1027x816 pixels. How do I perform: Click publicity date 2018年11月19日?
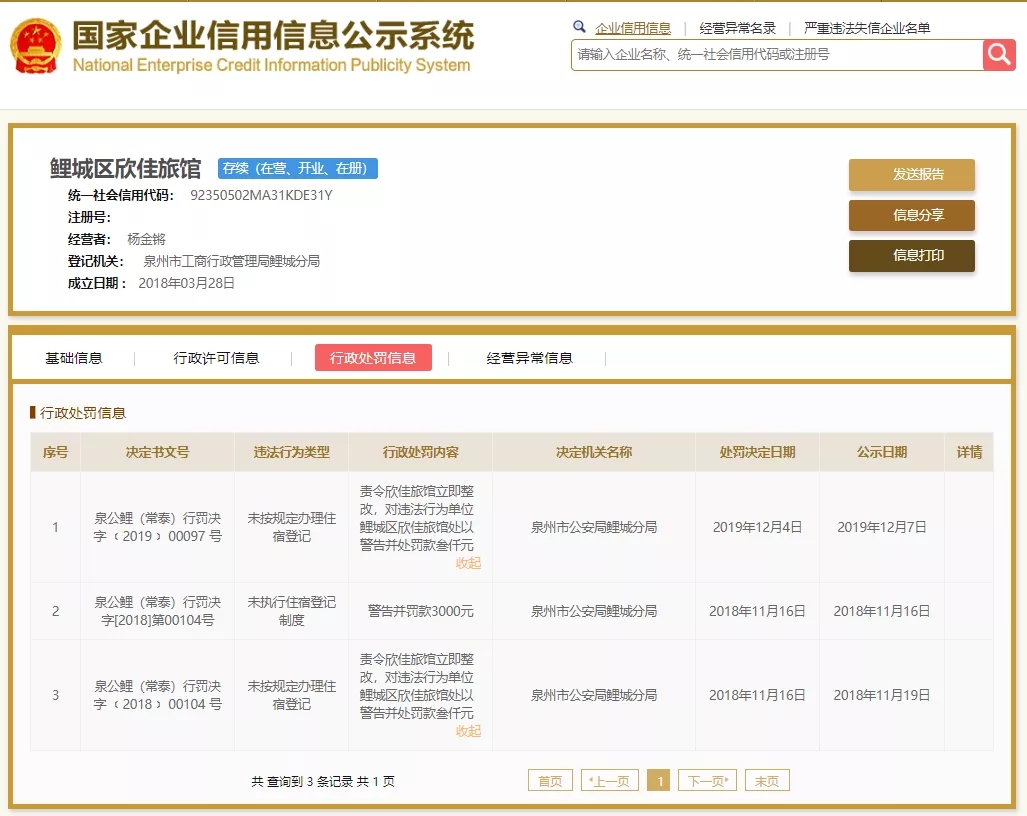coord(882,695)
